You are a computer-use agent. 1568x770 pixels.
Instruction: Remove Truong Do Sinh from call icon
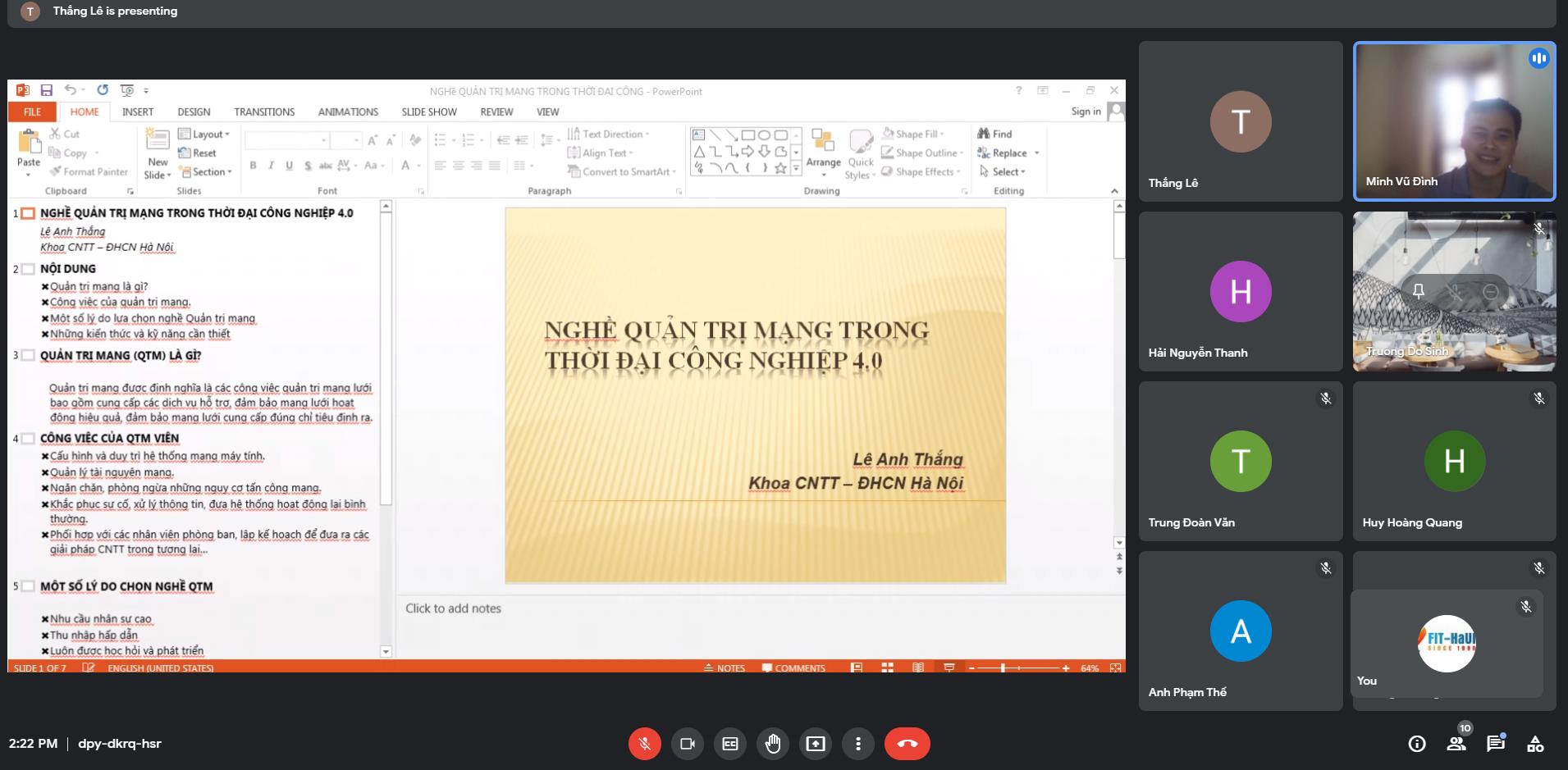[1491, 291]
